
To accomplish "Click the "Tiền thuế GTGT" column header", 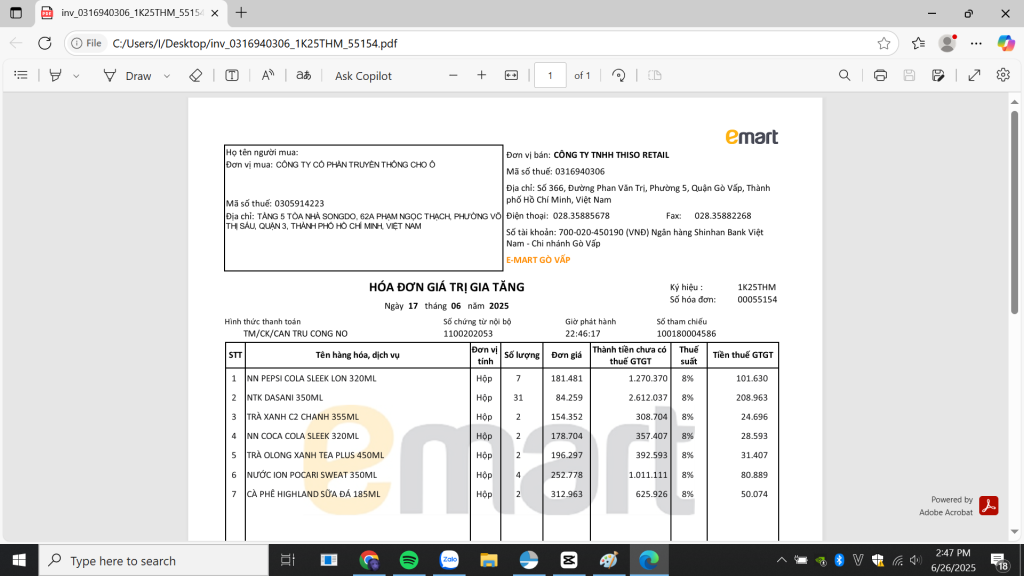I will click(x=743, y=355).
